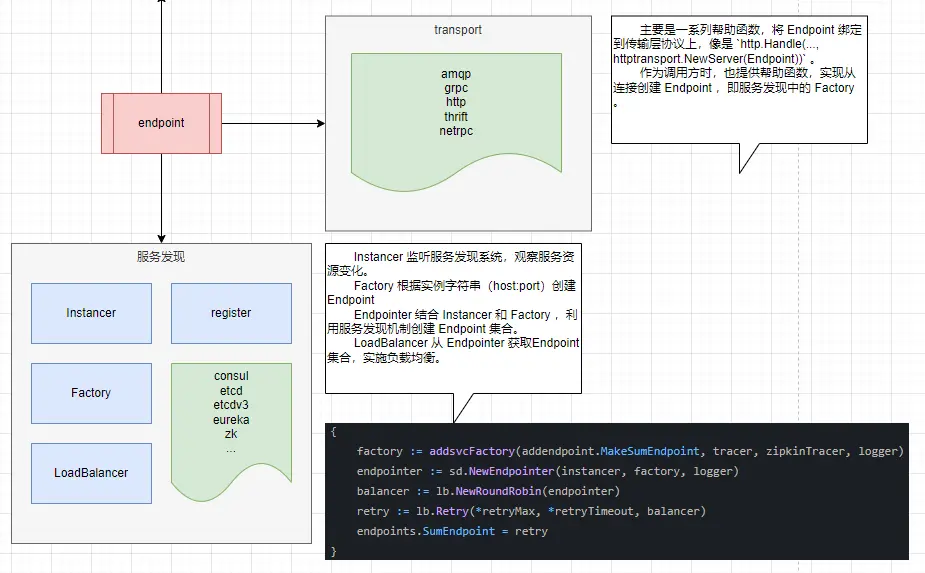Click the 服务发现 container title
This screenshot has height=573, width=925.
click(161, 257)
